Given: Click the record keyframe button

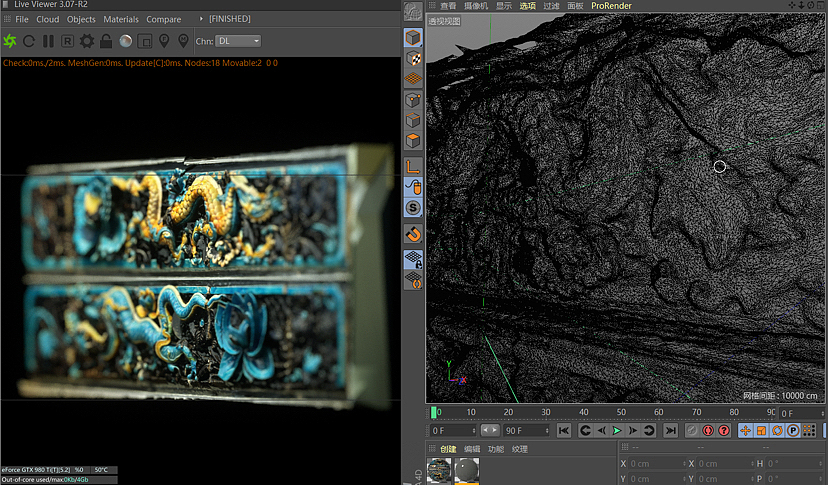Looking at the screenshot, I should [691, 430].
